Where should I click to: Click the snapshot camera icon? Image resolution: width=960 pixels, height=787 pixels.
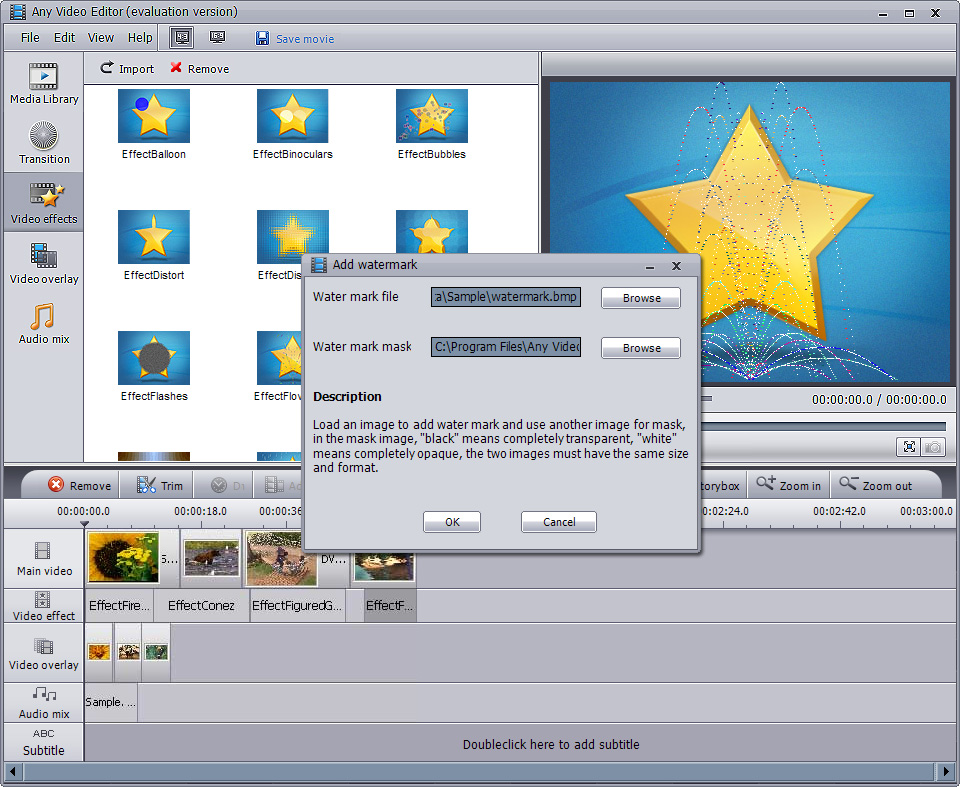[933, 447]
